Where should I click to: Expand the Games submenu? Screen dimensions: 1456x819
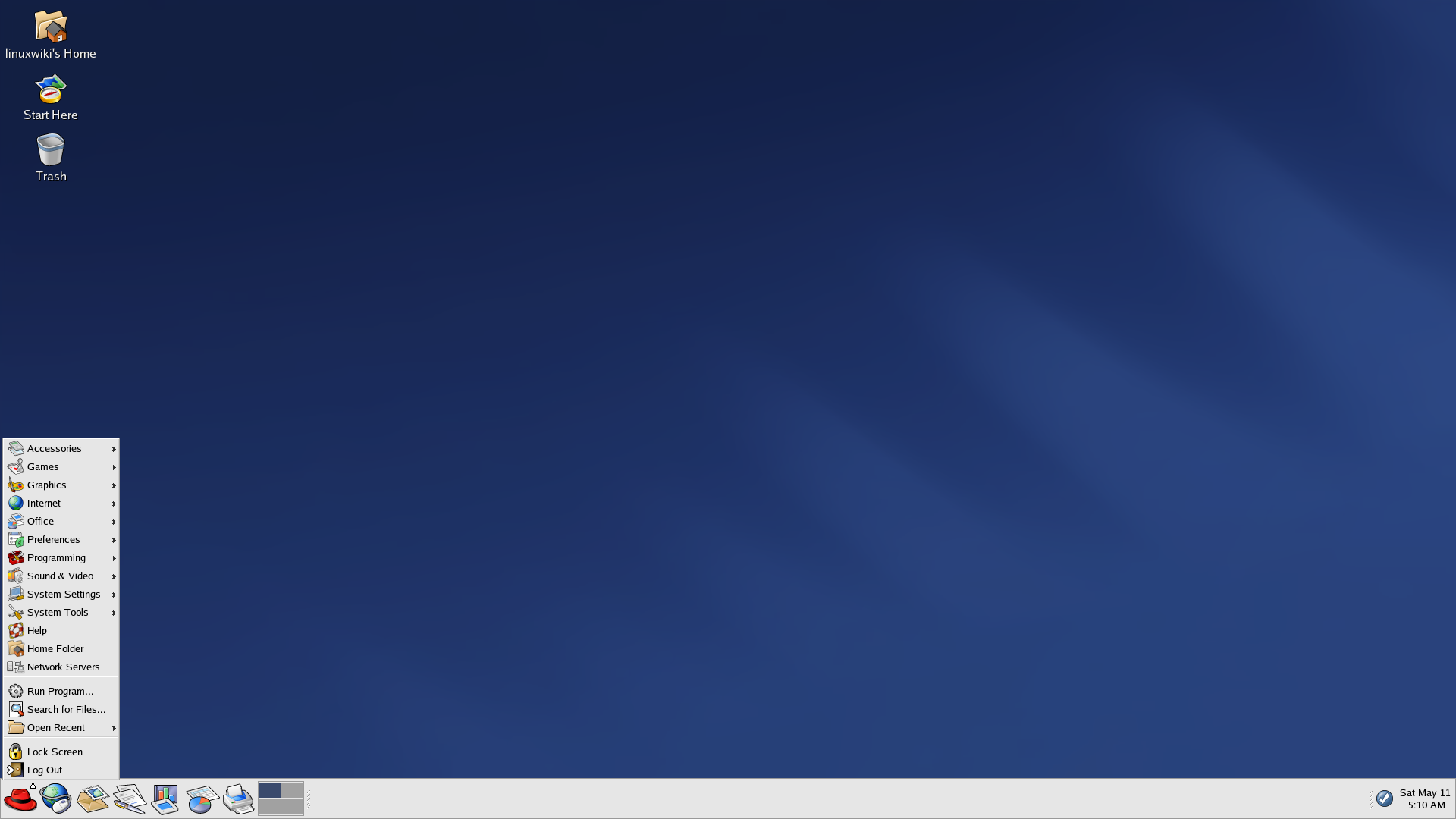(60, 466)
